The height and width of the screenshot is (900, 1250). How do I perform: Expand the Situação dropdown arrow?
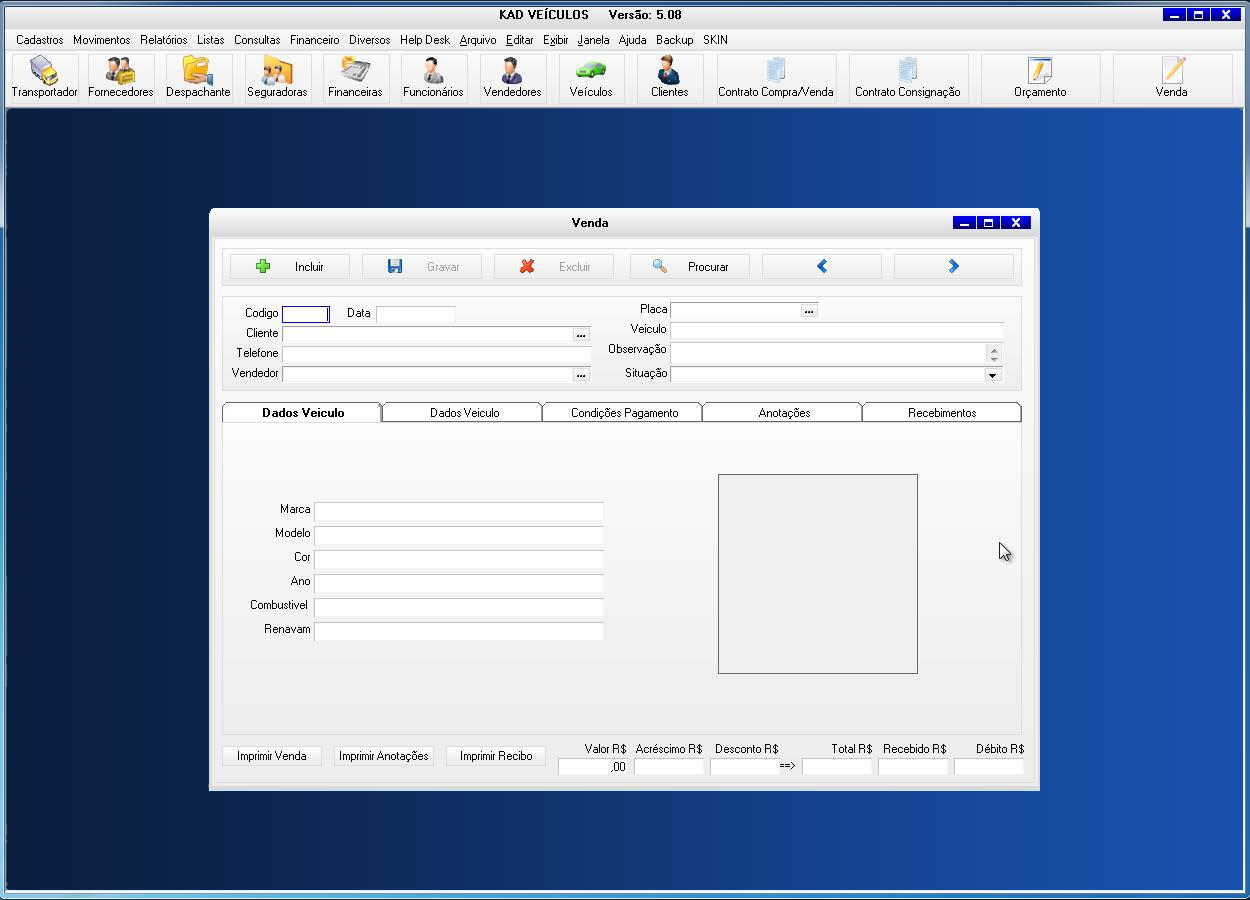point(992,375)
